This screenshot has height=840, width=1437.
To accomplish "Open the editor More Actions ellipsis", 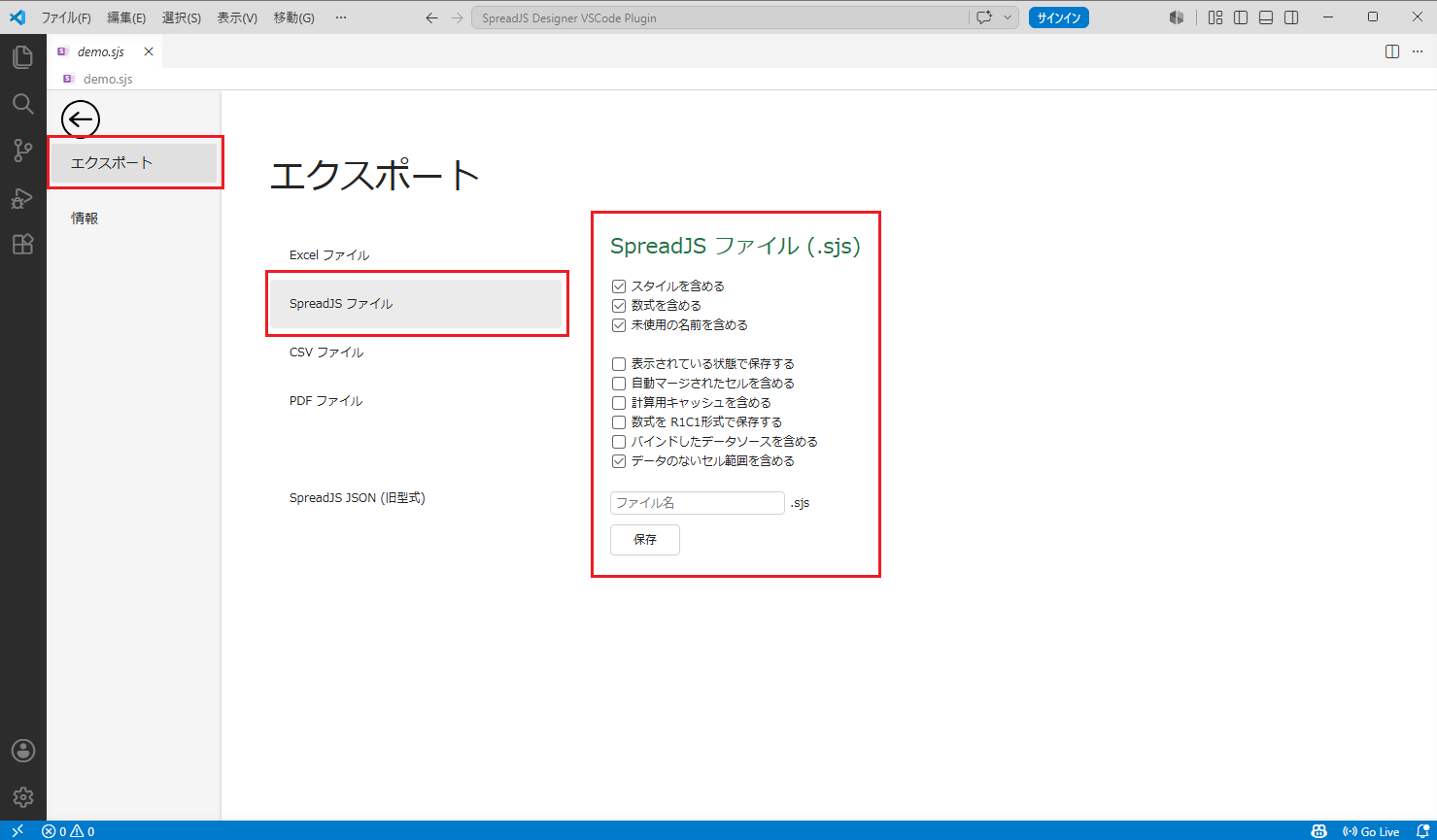I will [x=1417, y=51].
